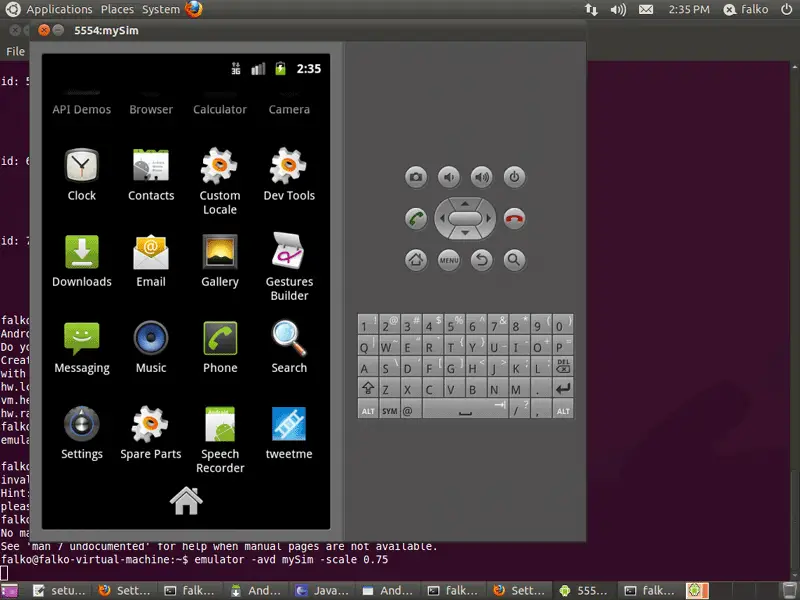Click the red end-call hardware button
Viewport: 800px width, 600px height.
click(x=514, y=219)
